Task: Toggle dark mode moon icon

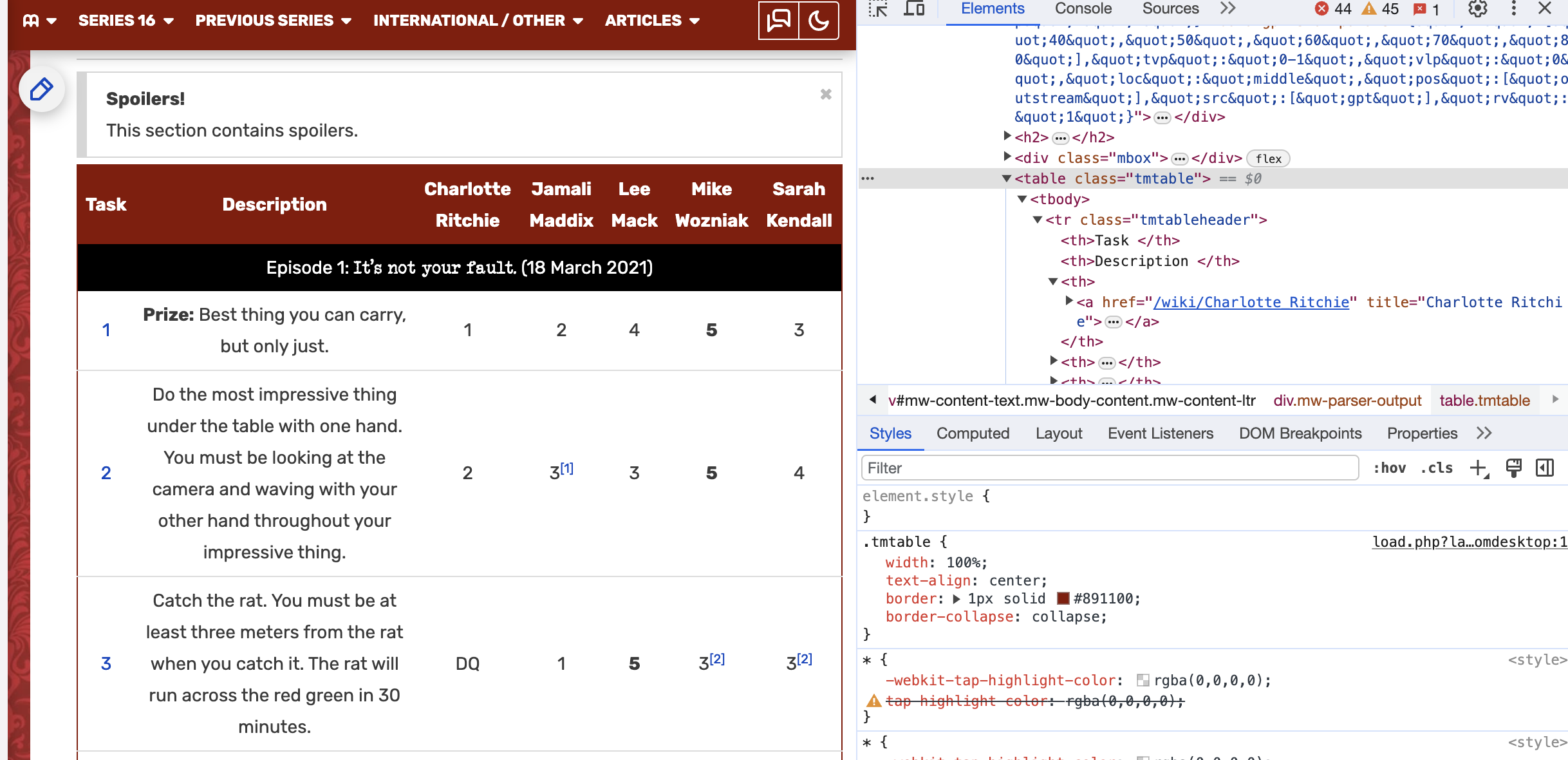Action: pyautogui.click(x=818, y=21)
